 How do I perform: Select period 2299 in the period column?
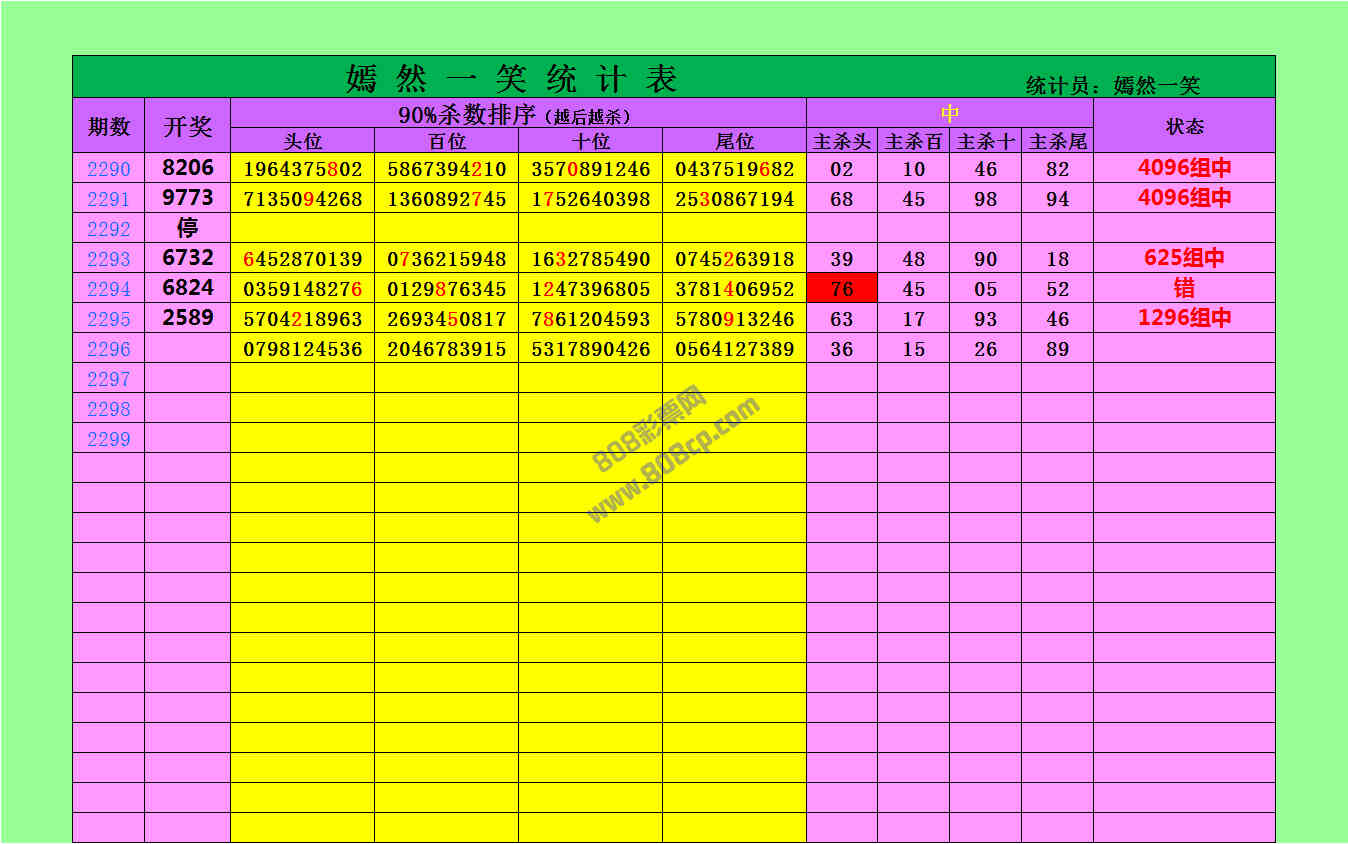108,439
